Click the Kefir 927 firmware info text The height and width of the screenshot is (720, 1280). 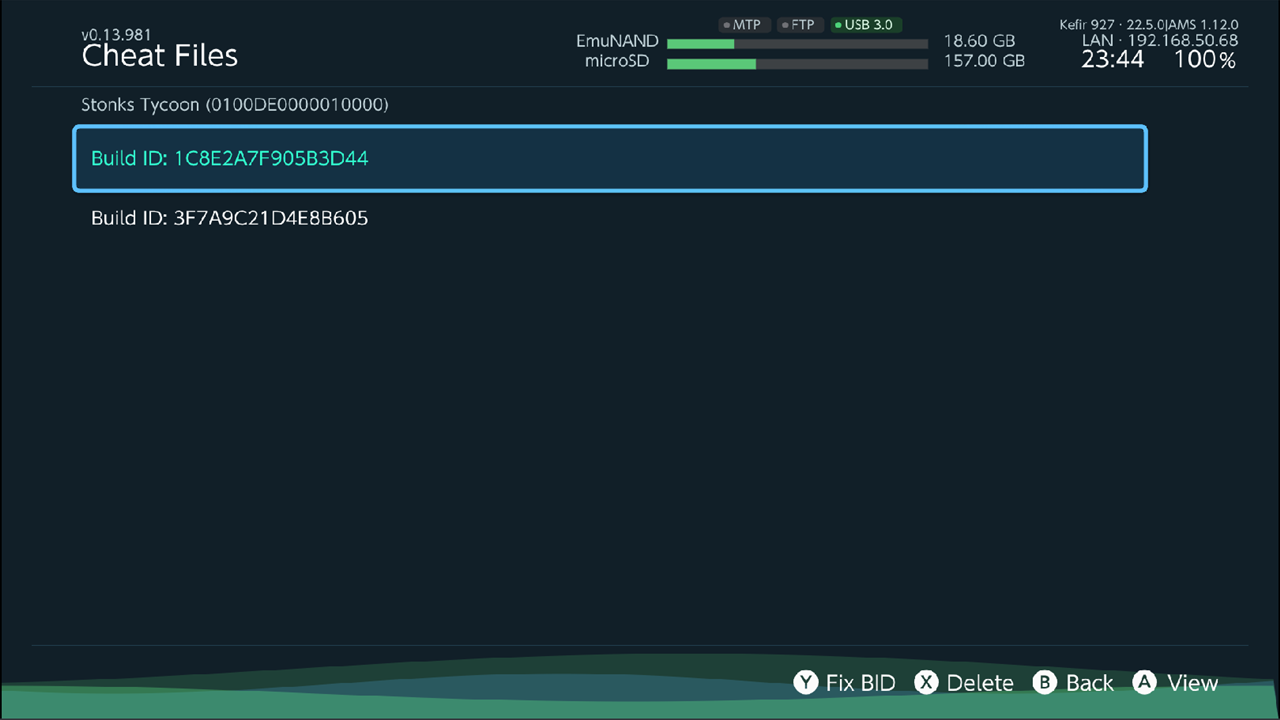pyautogui.click(x=1149, y=24)
